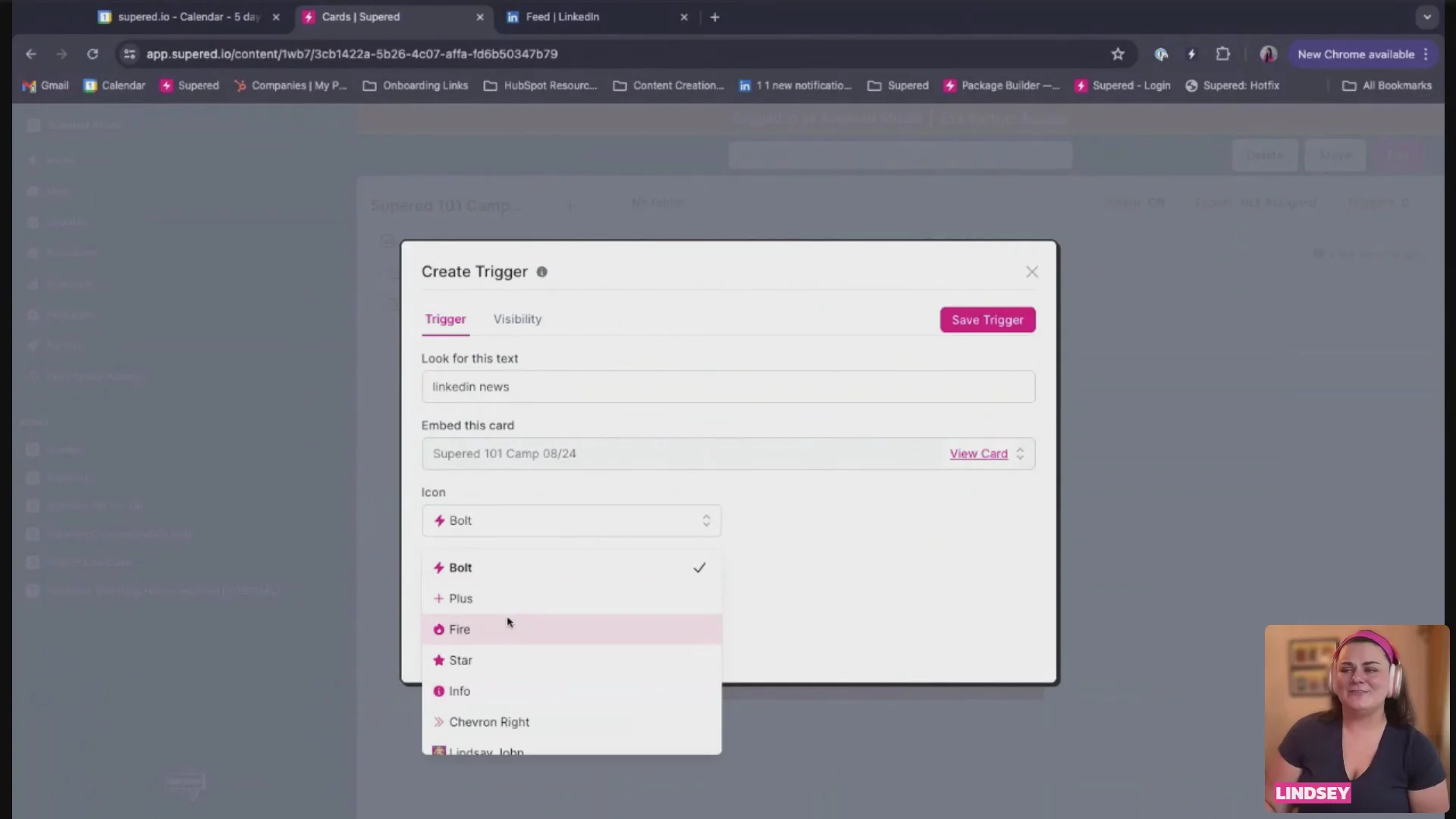Open the Icon dropdown showing Bolt
The height and width of the screenshot is (819, 1456).
572,521
